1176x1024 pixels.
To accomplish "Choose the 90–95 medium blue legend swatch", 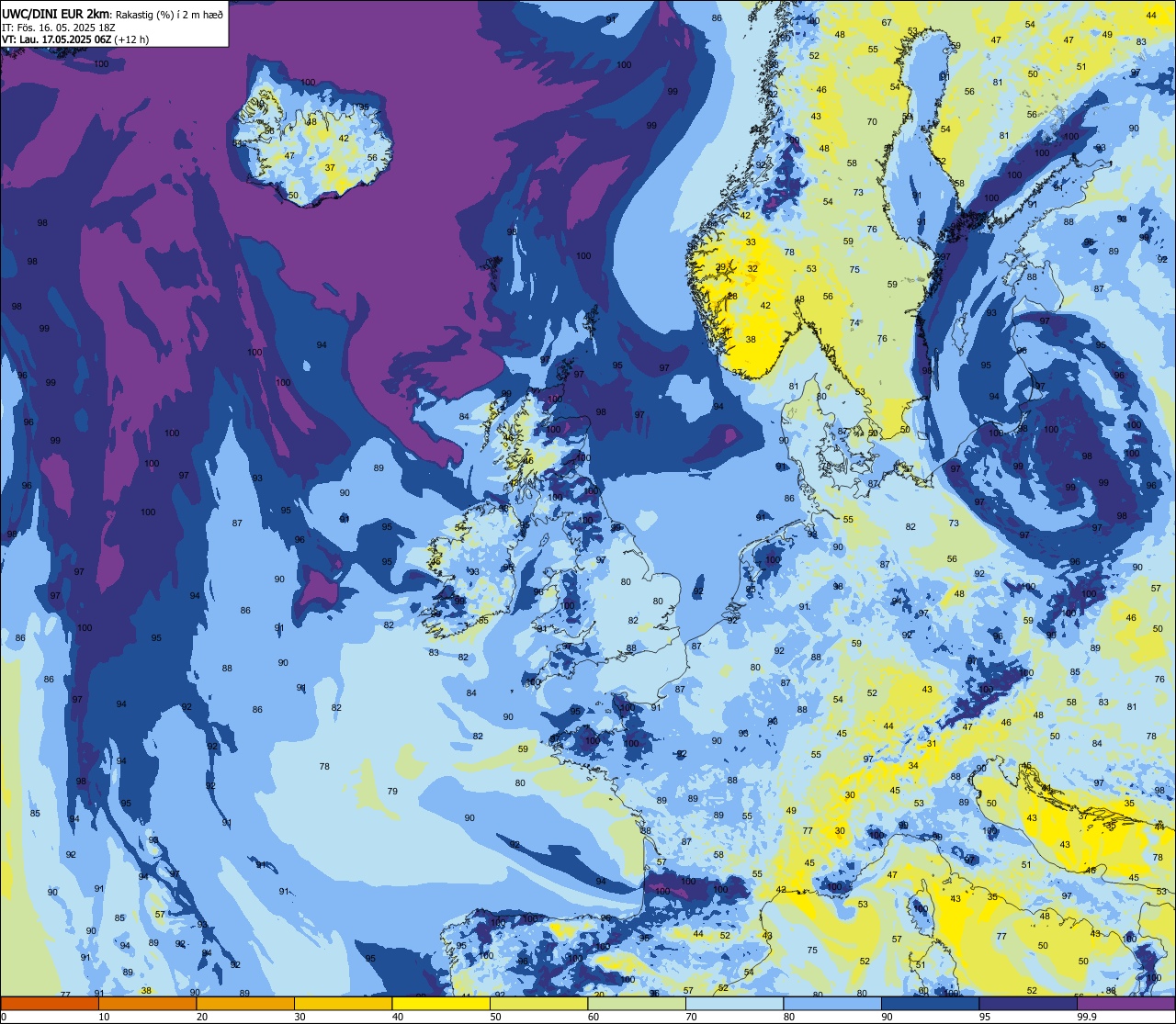I will coord(930,1003).
